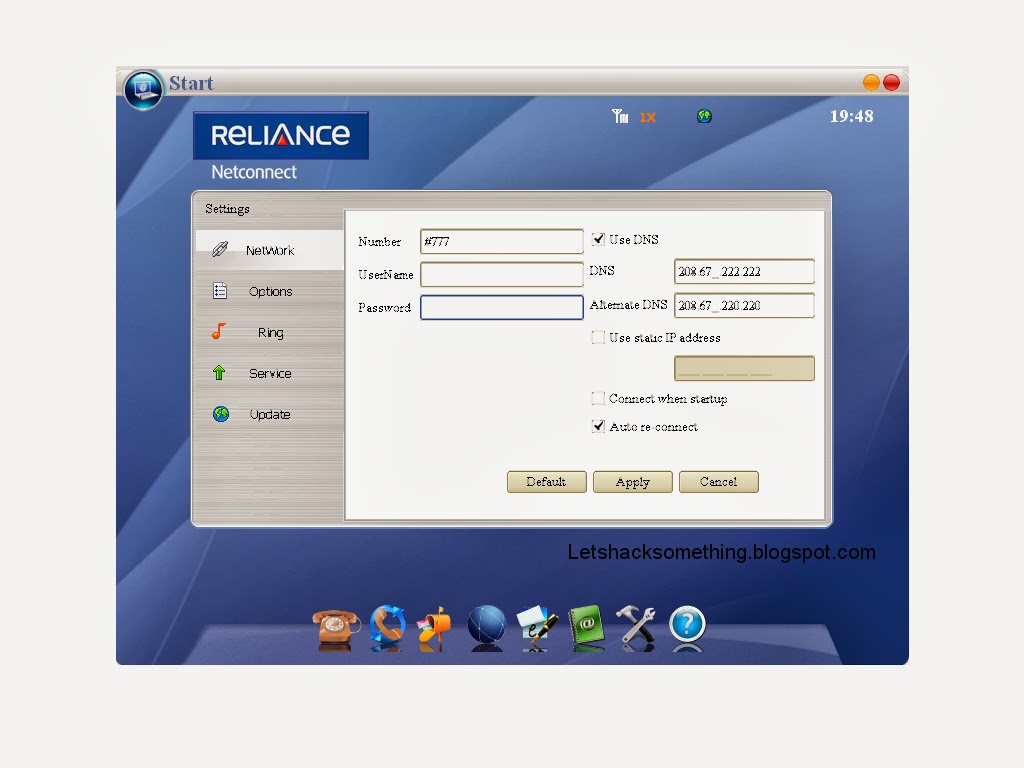Image resolution: width=1024 pixels, height=768 pixels.
Task: Click the Start orb icon
Action: (x=143, y=89)
